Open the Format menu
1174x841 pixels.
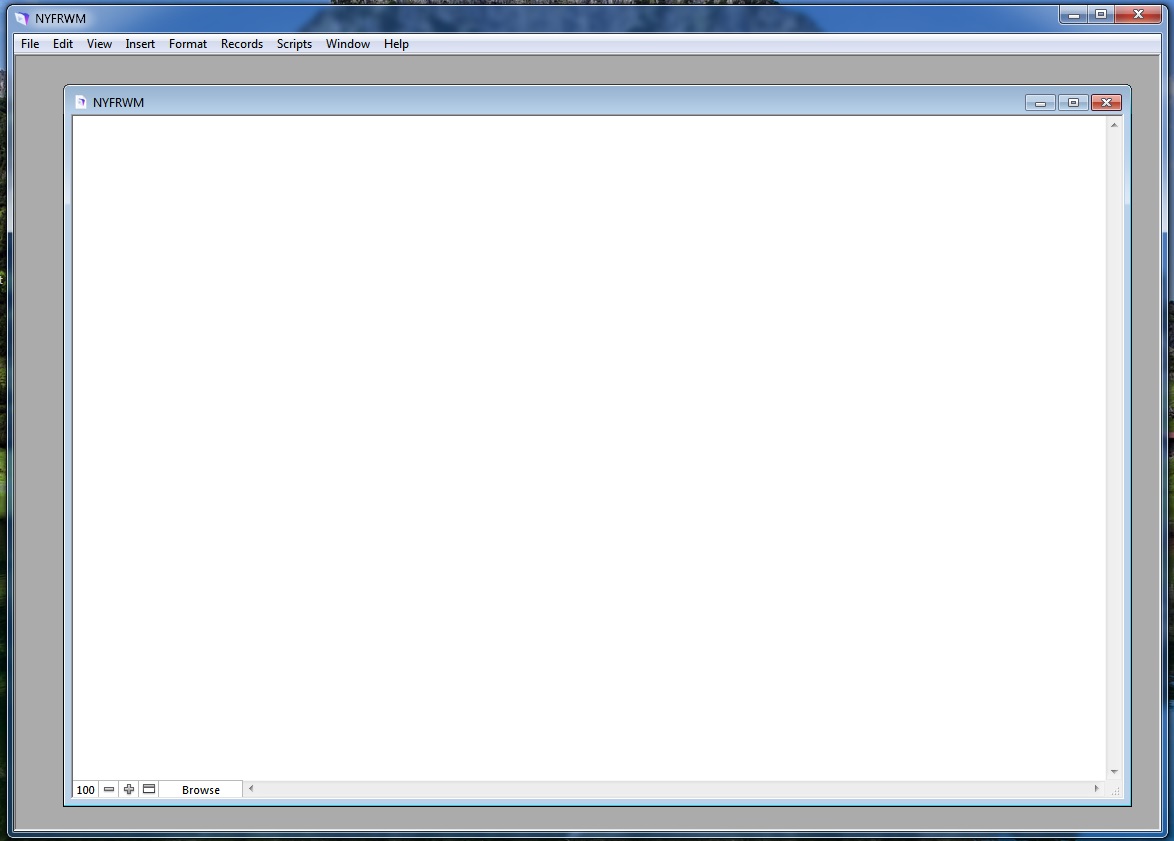click(187, 43)
